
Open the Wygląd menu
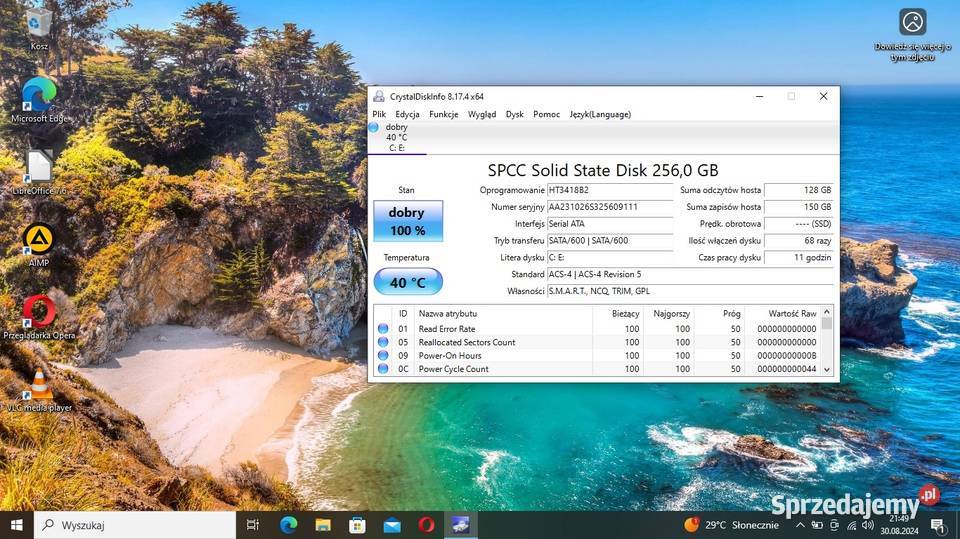coord(482,114)
